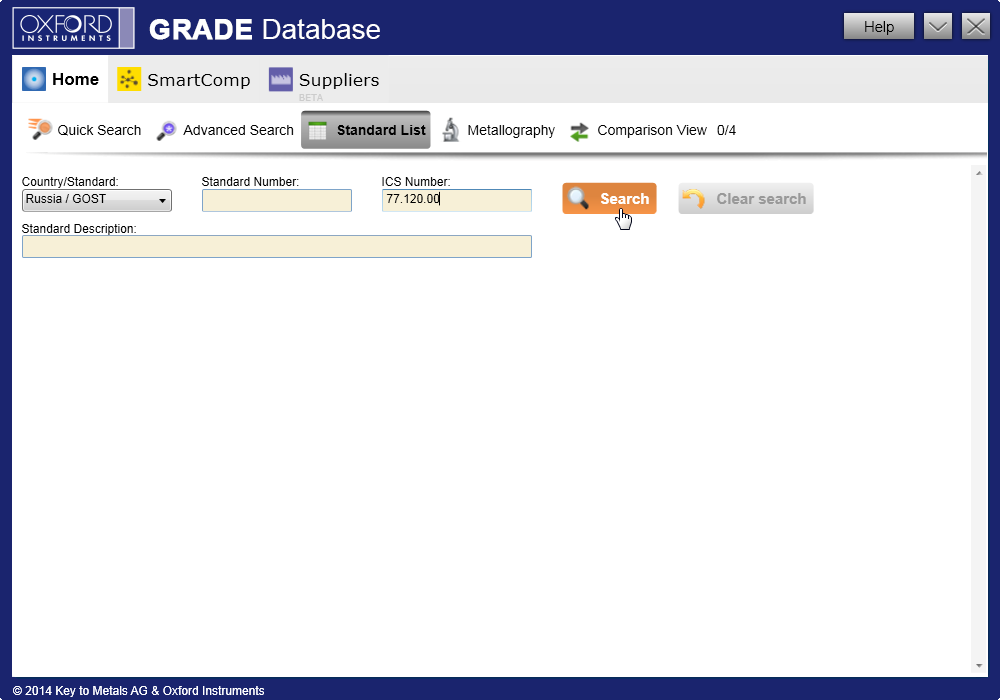Click the scrollbar down arrow
Screen dimensions: 1000x700
(979, 666)
